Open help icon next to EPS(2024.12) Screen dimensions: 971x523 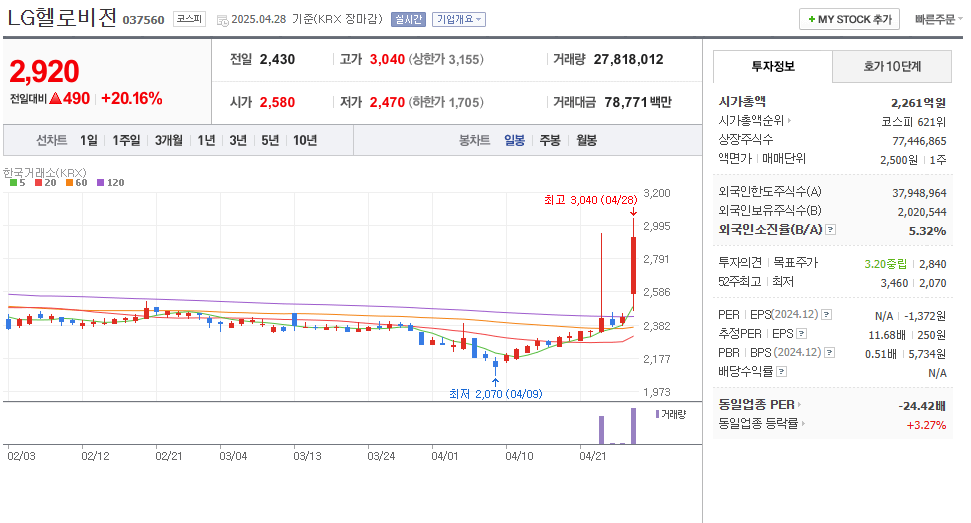point(827,315)
